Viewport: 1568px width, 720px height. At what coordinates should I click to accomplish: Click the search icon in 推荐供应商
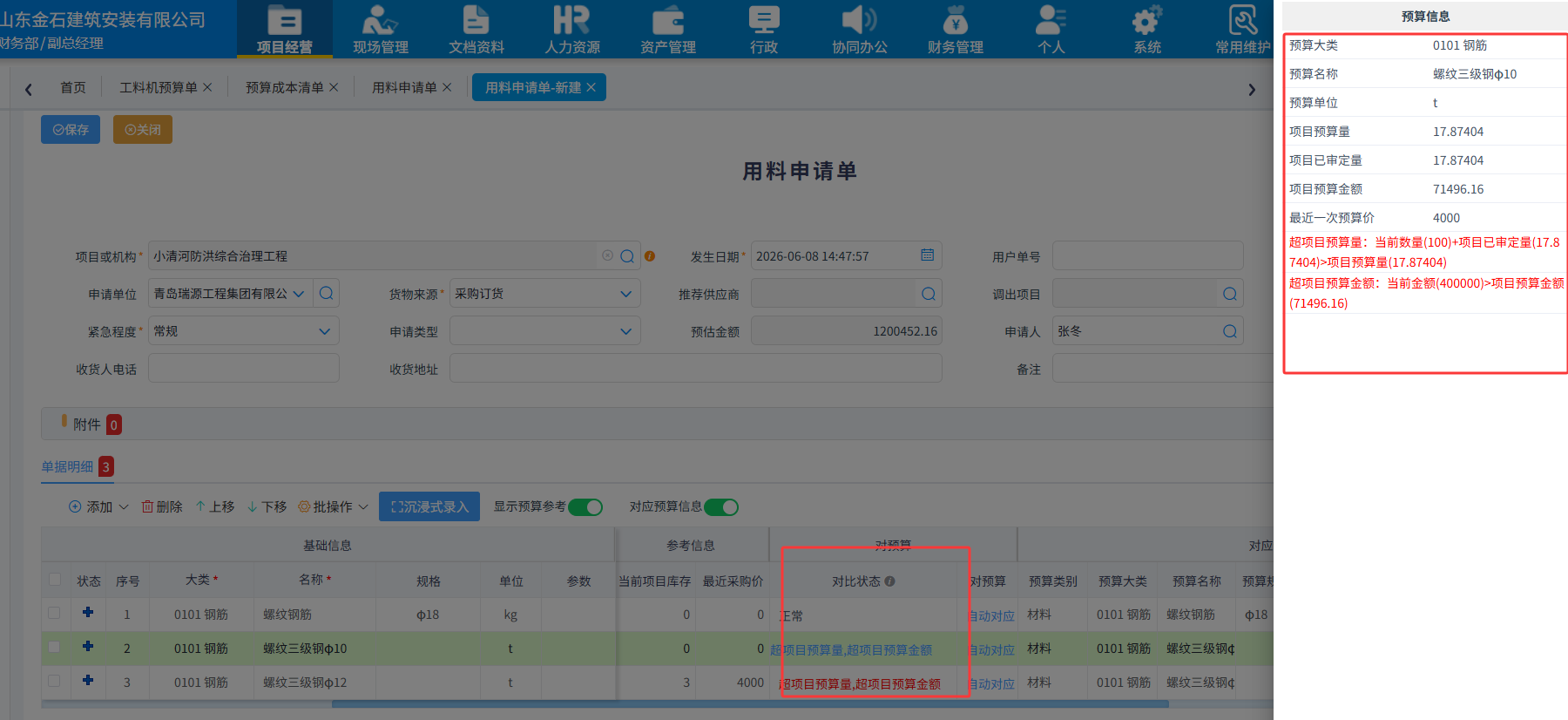(929, 294)
